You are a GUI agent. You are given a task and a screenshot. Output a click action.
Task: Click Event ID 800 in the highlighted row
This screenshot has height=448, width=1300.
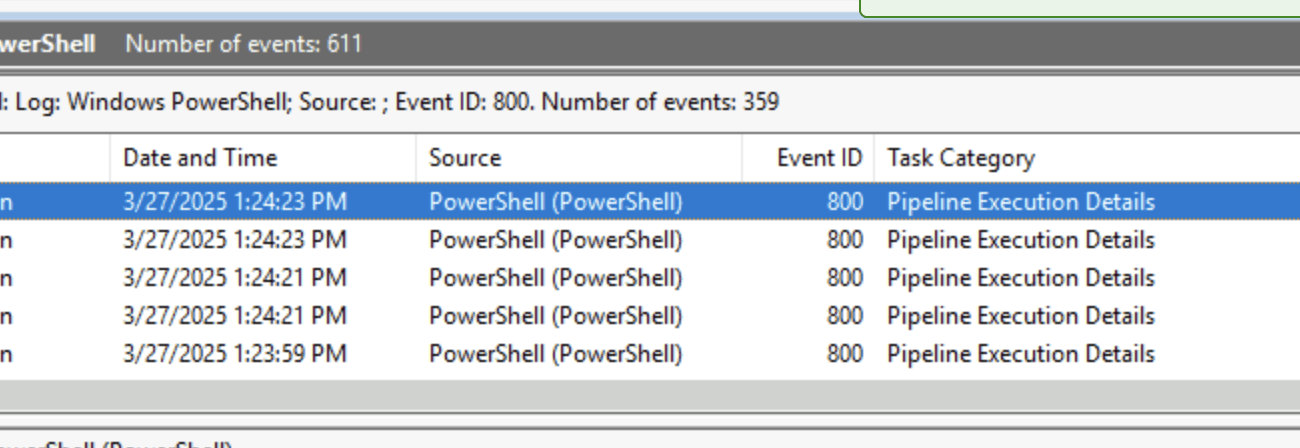tap(844, 202)
